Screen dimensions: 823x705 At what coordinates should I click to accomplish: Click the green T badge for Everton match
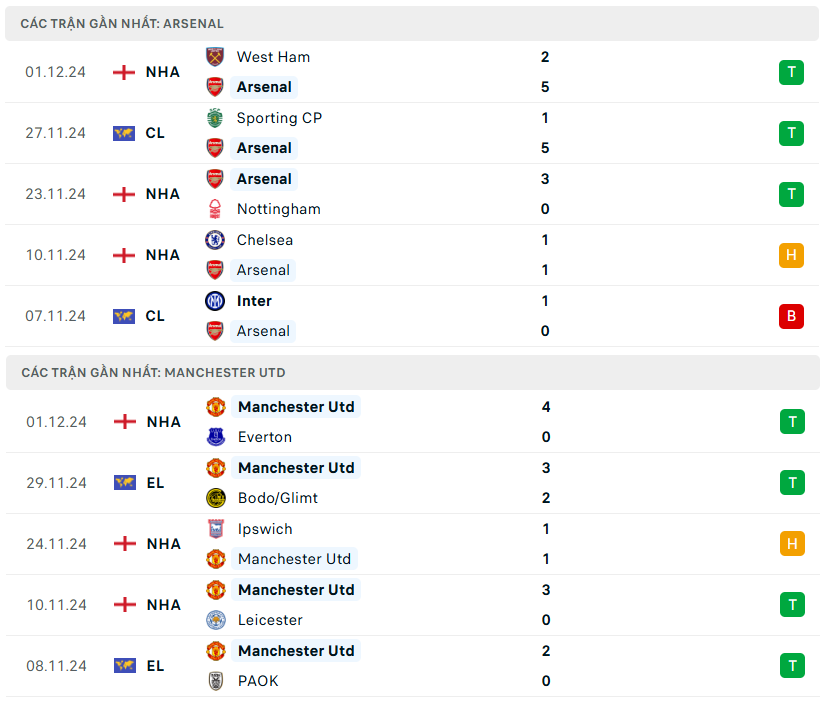pos(792,422)
